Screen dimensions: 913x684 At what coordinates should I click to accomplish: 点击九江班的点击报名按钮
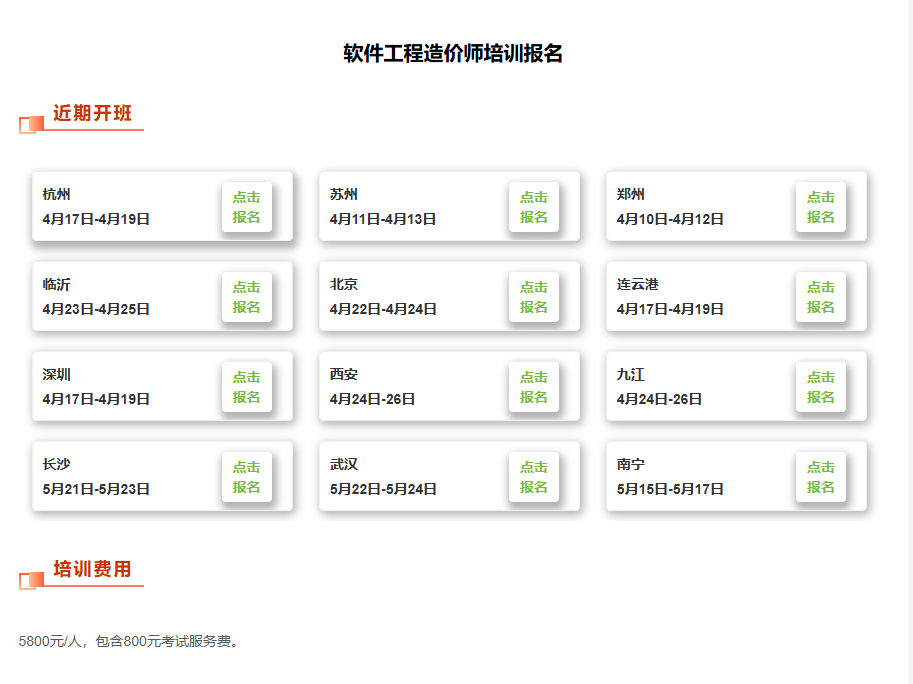(x=821, y=387)
